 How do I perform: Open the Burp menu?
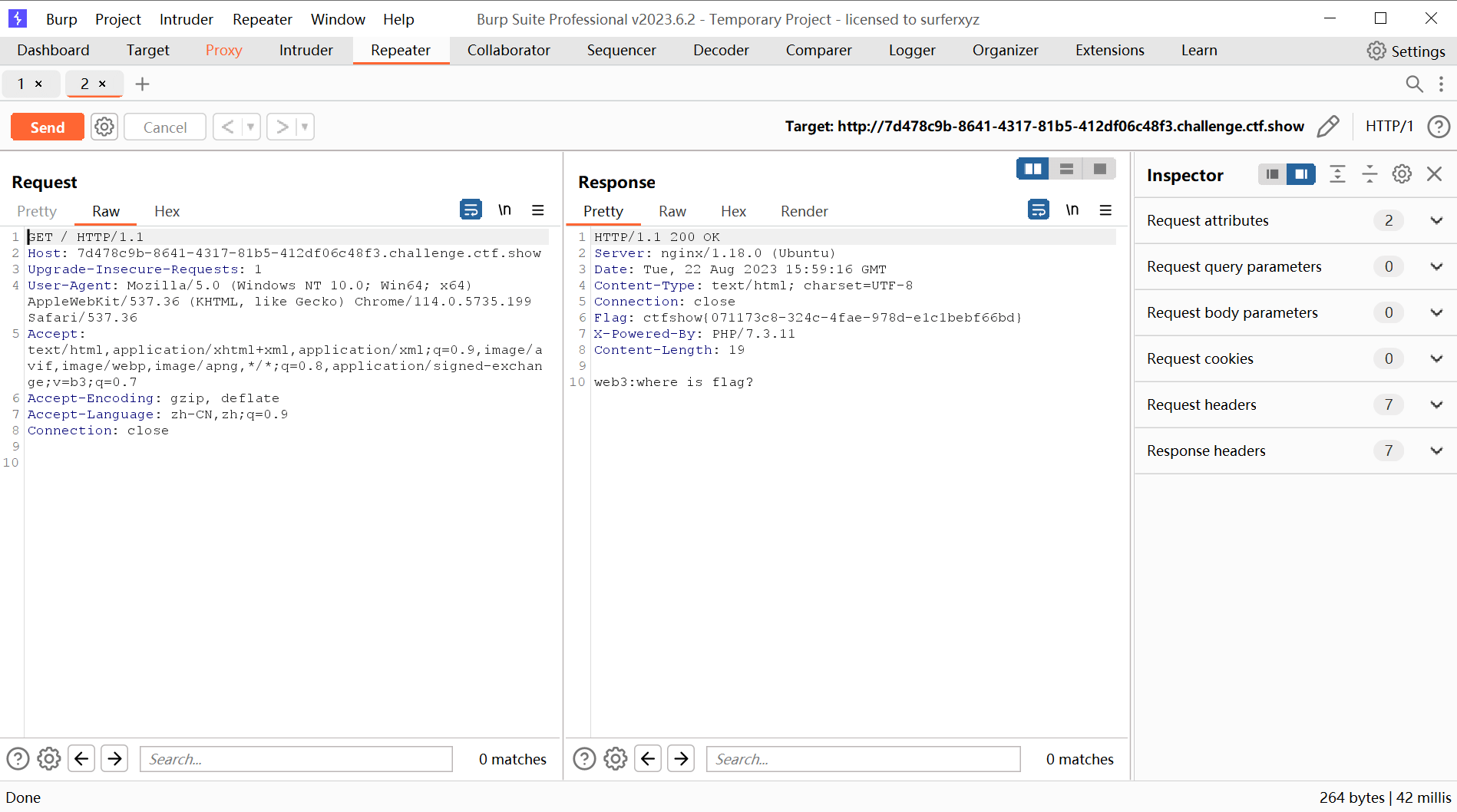coord(61,19)
